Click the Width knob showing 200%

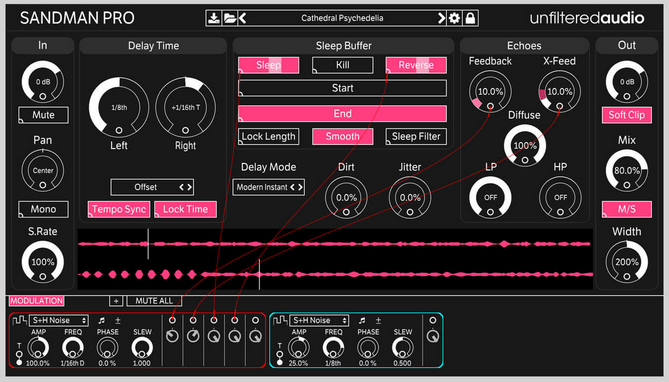[627, 262]
